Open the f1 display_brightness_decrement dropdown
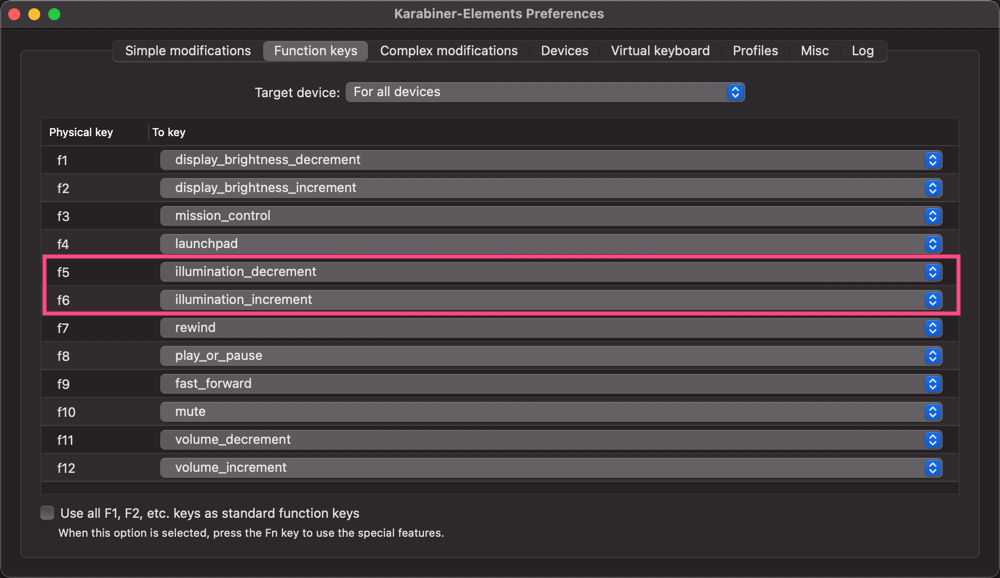The width and height of the screenshot is (1000, 578). [x=551, y=160]
